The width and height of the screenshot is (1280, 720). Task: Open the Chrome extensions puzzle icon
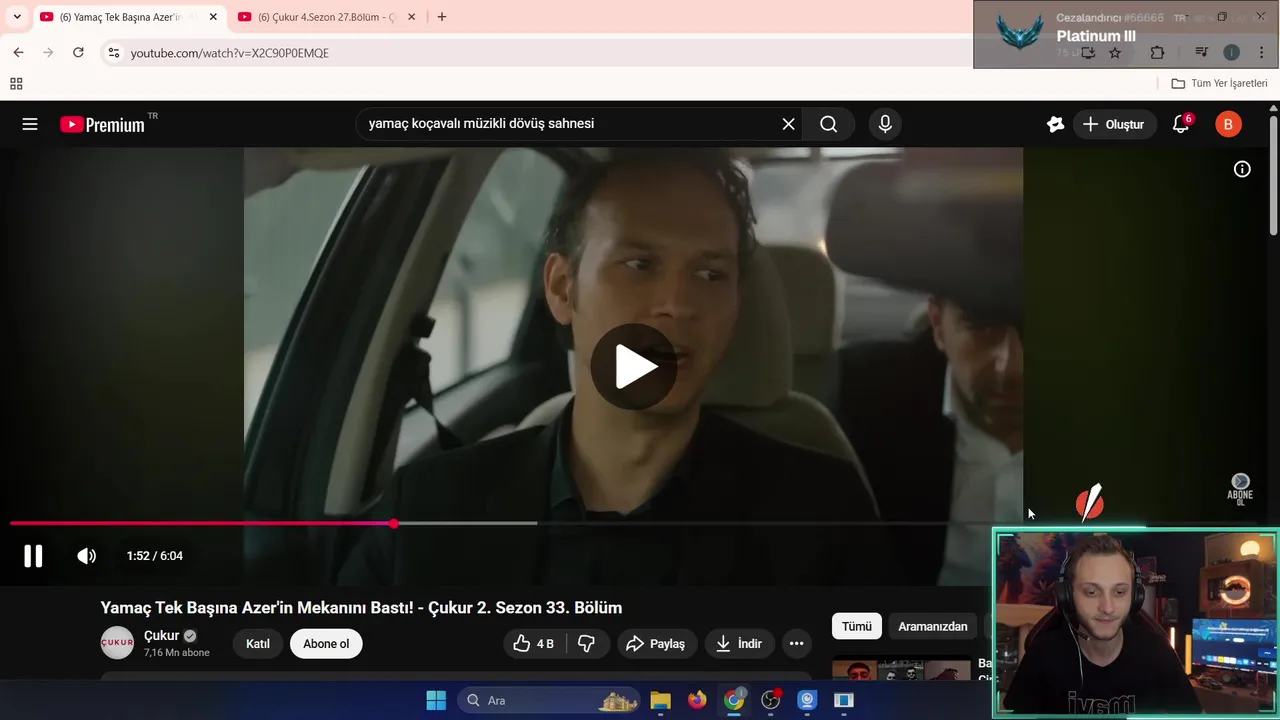(x=1157, y=52)
